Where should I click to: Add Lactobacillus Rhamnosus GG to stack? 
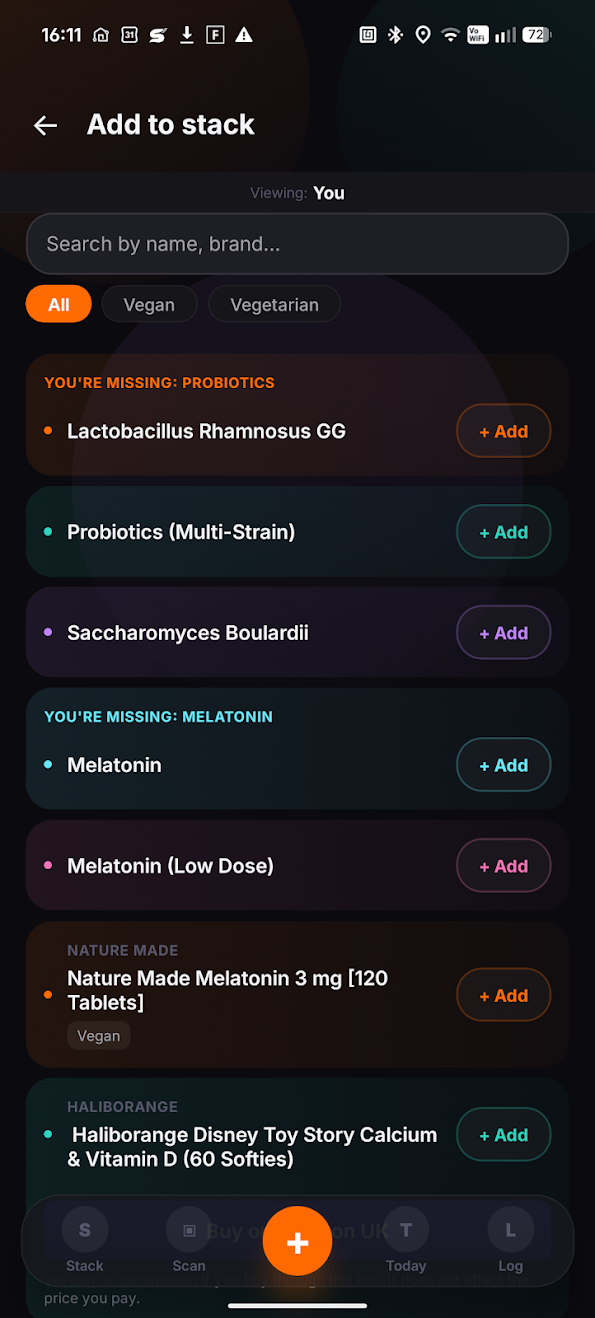pyautogui.click(x=504, y=431)
